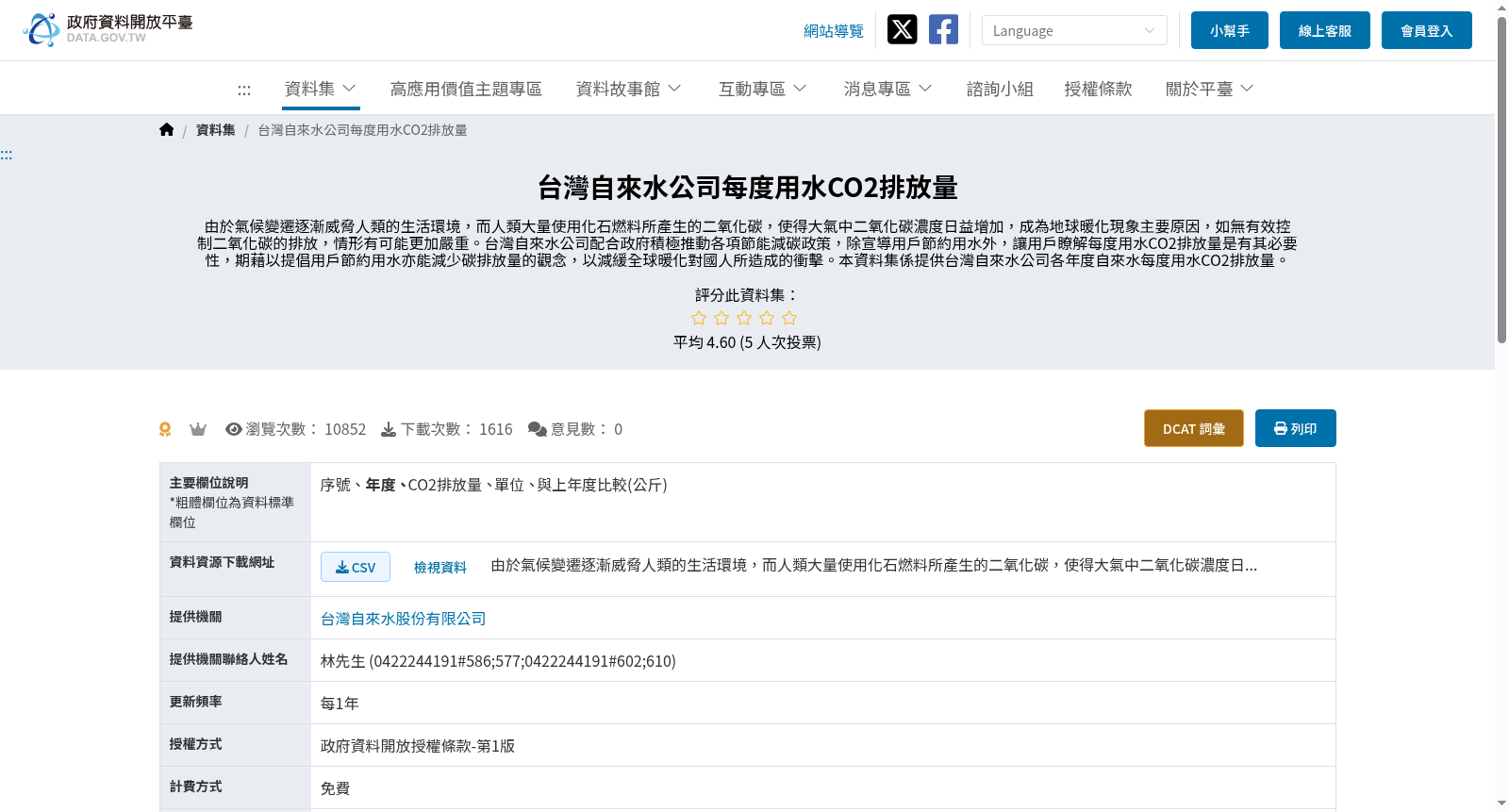The height and width of the screenshot is (812, 1509).
Task: Click the 會員登入 button
Action: (x=1427, y=30)
